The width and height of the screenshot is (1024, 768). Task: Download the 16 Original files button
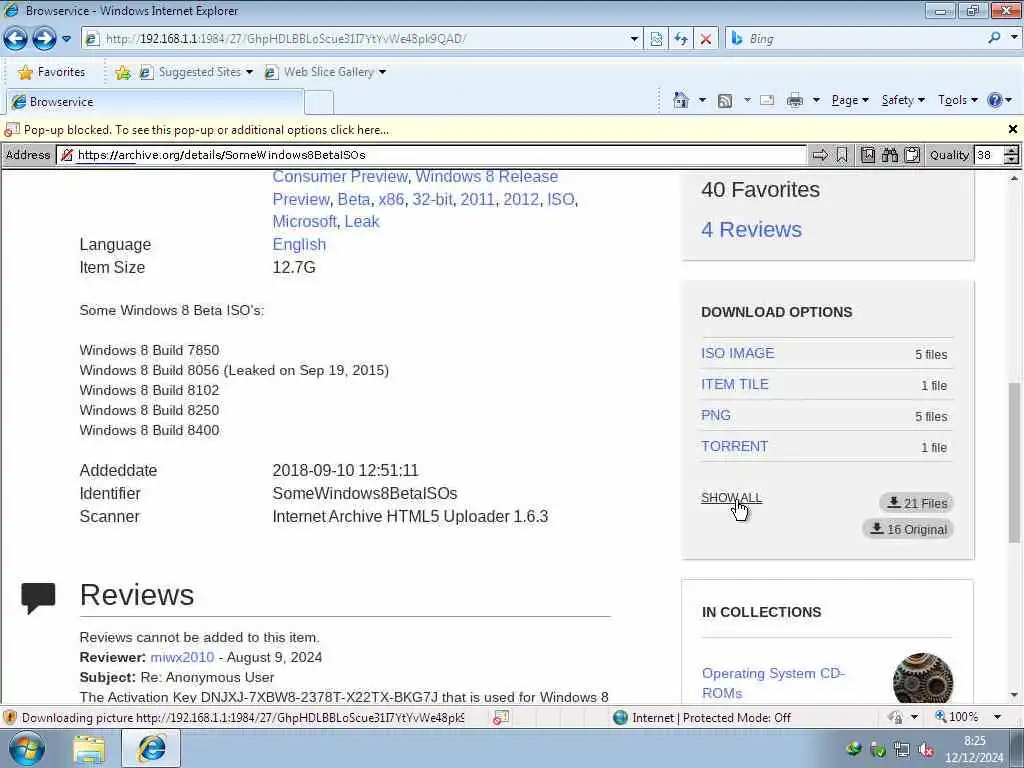click(908, 529)
